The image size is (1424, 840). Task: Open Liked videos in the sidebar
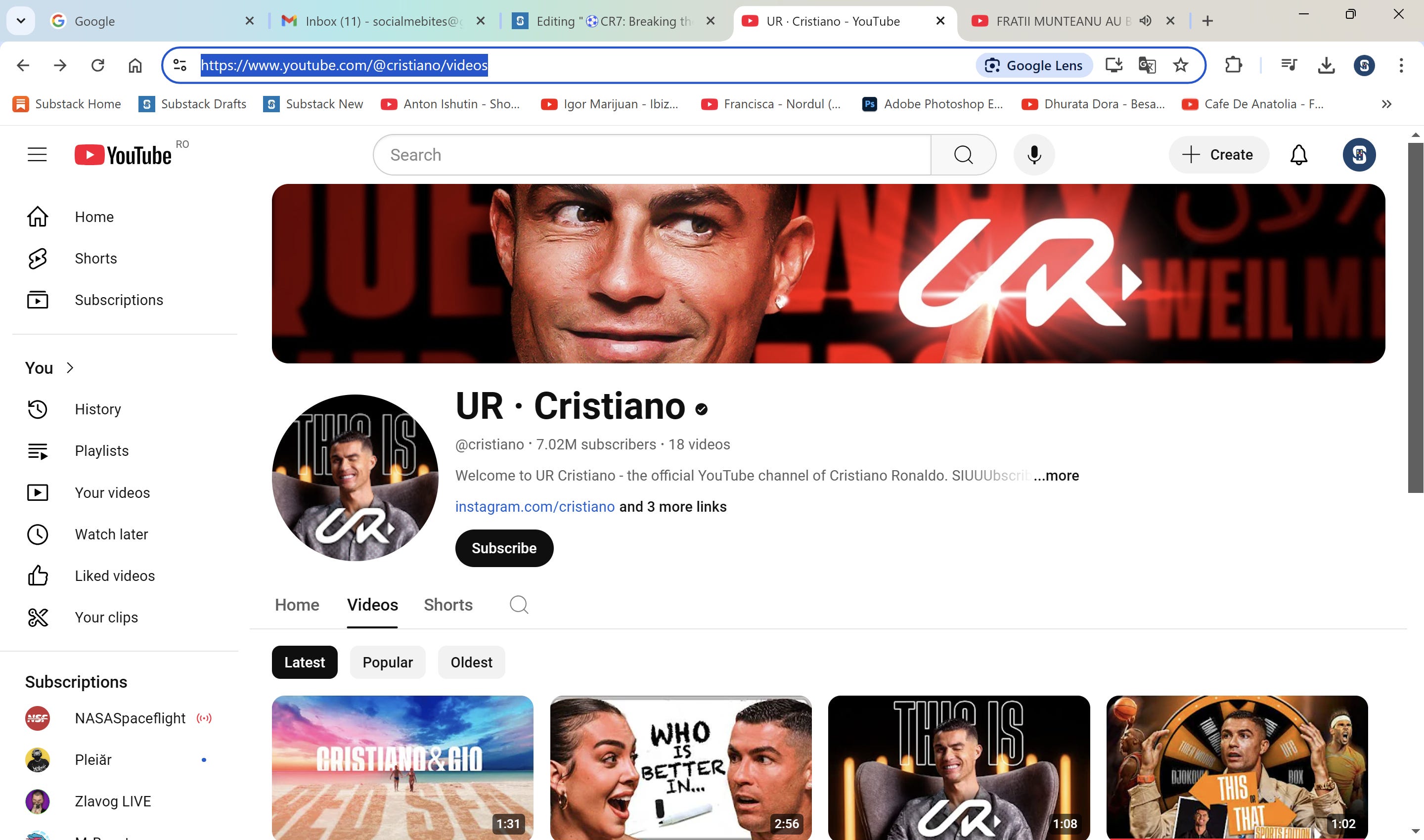point(125,575)
